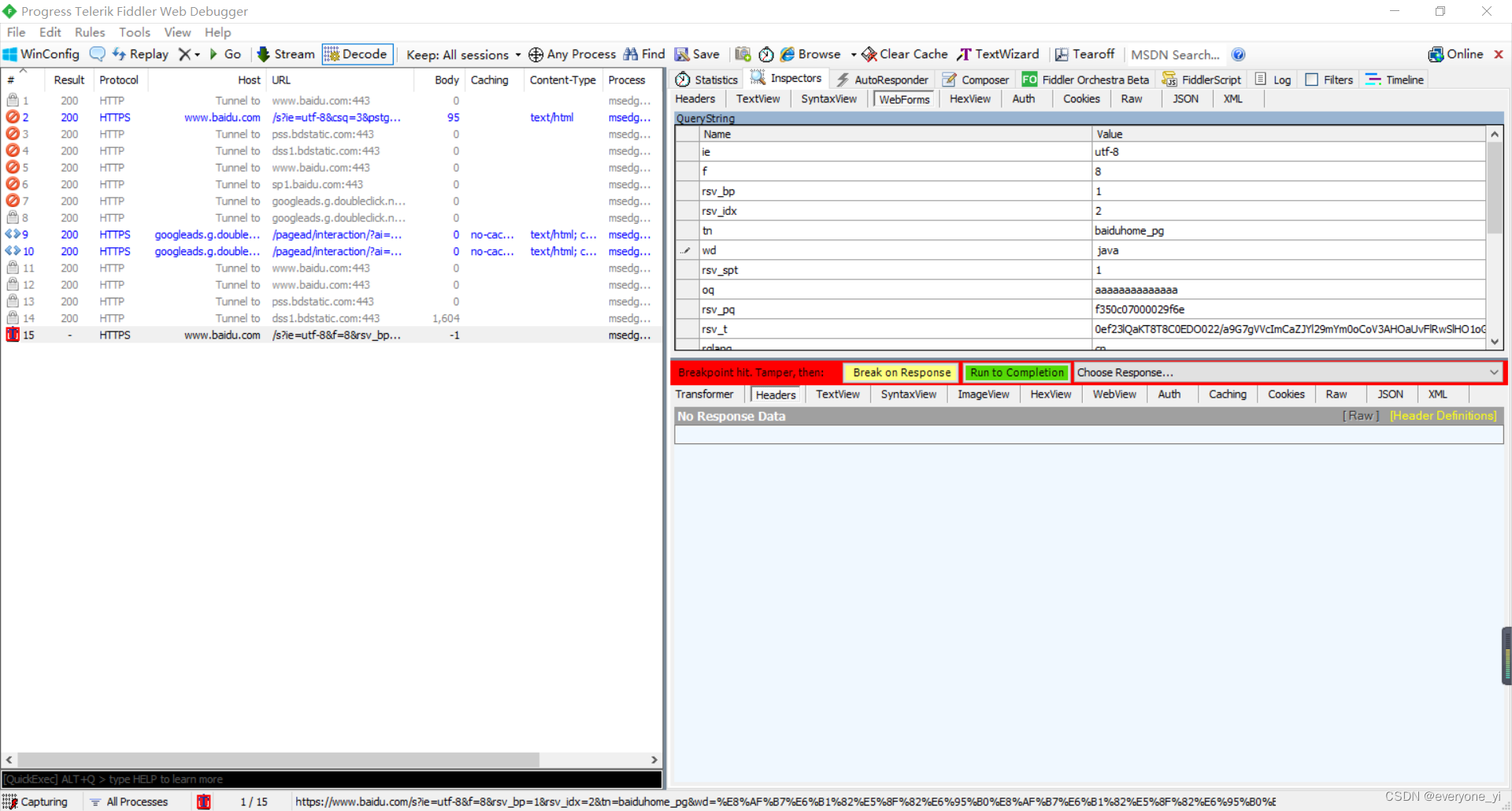Click the MSDN Search field

tap(1175, 54)
